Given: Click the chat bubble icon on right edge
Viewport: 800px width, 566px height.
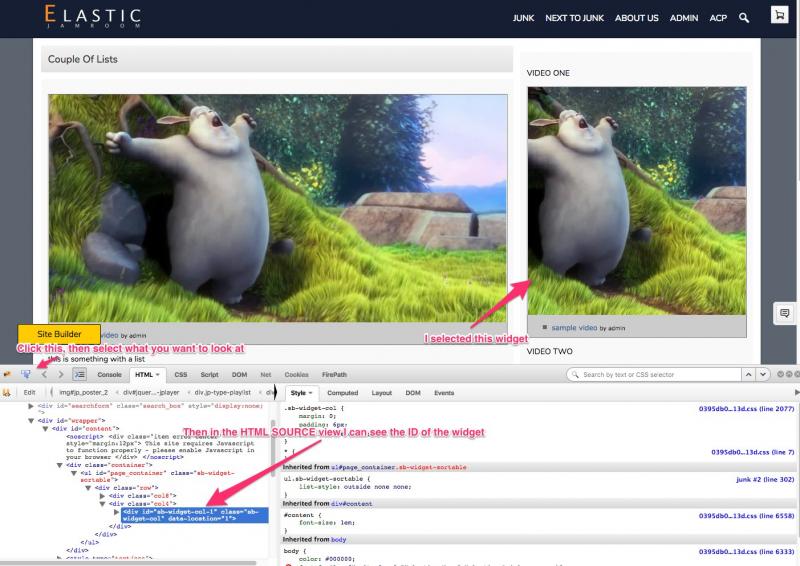Looking at the screenshot, I should click(785, 314).
